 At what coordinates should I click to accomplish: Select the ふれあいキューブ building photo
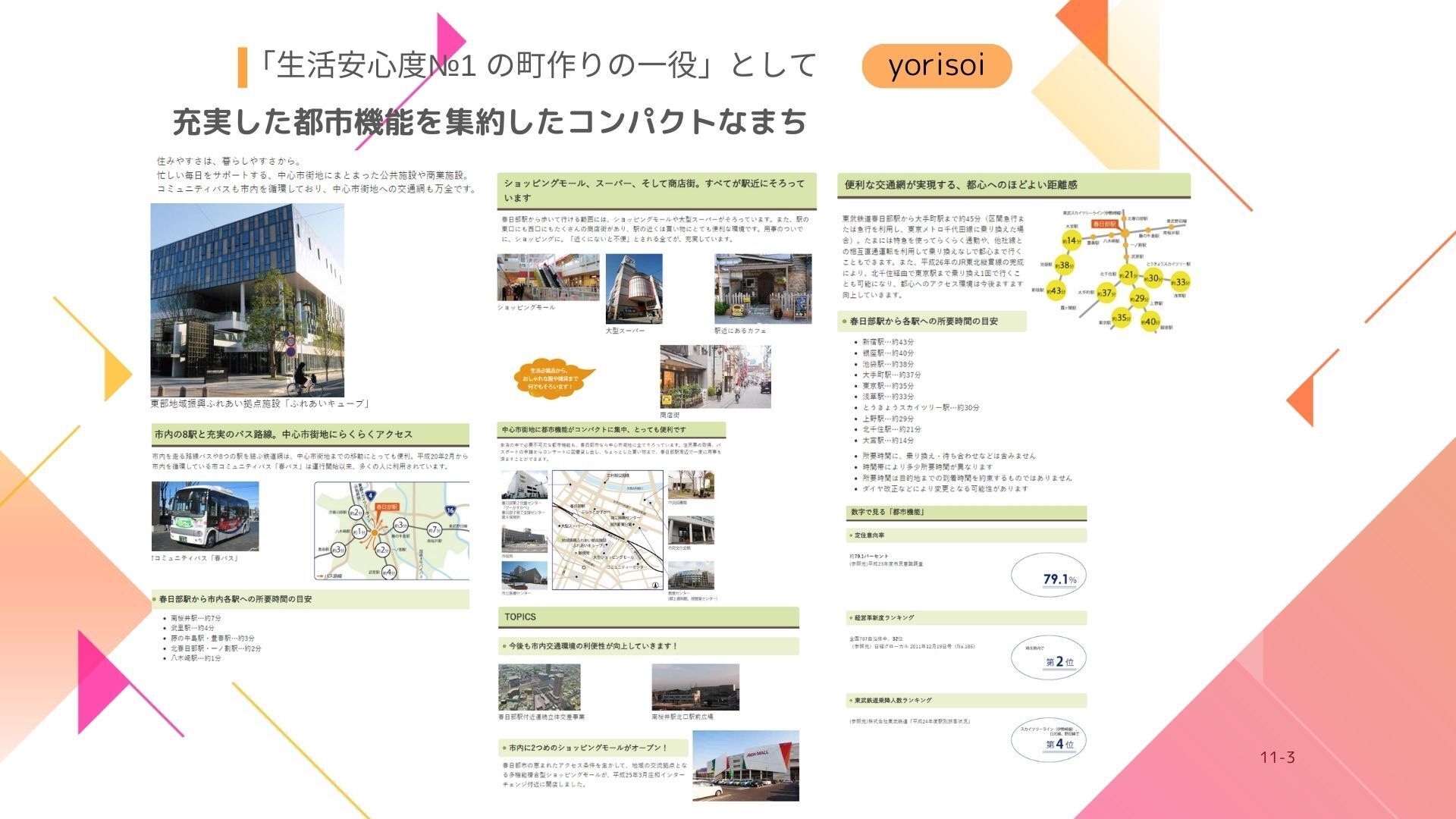[247, 300]
